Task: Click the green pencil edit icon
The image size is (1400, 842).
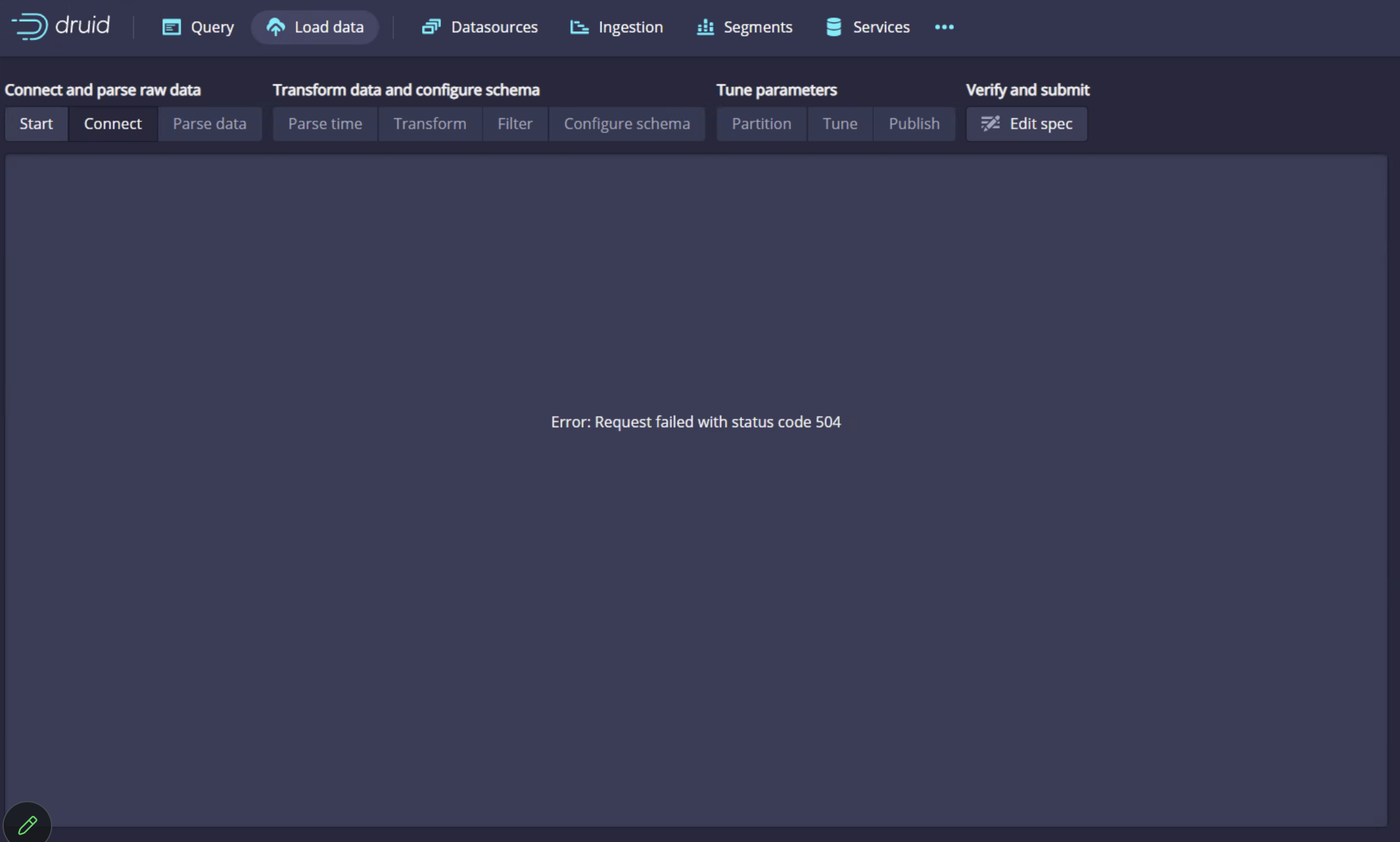Action: [x=27, y=825]
